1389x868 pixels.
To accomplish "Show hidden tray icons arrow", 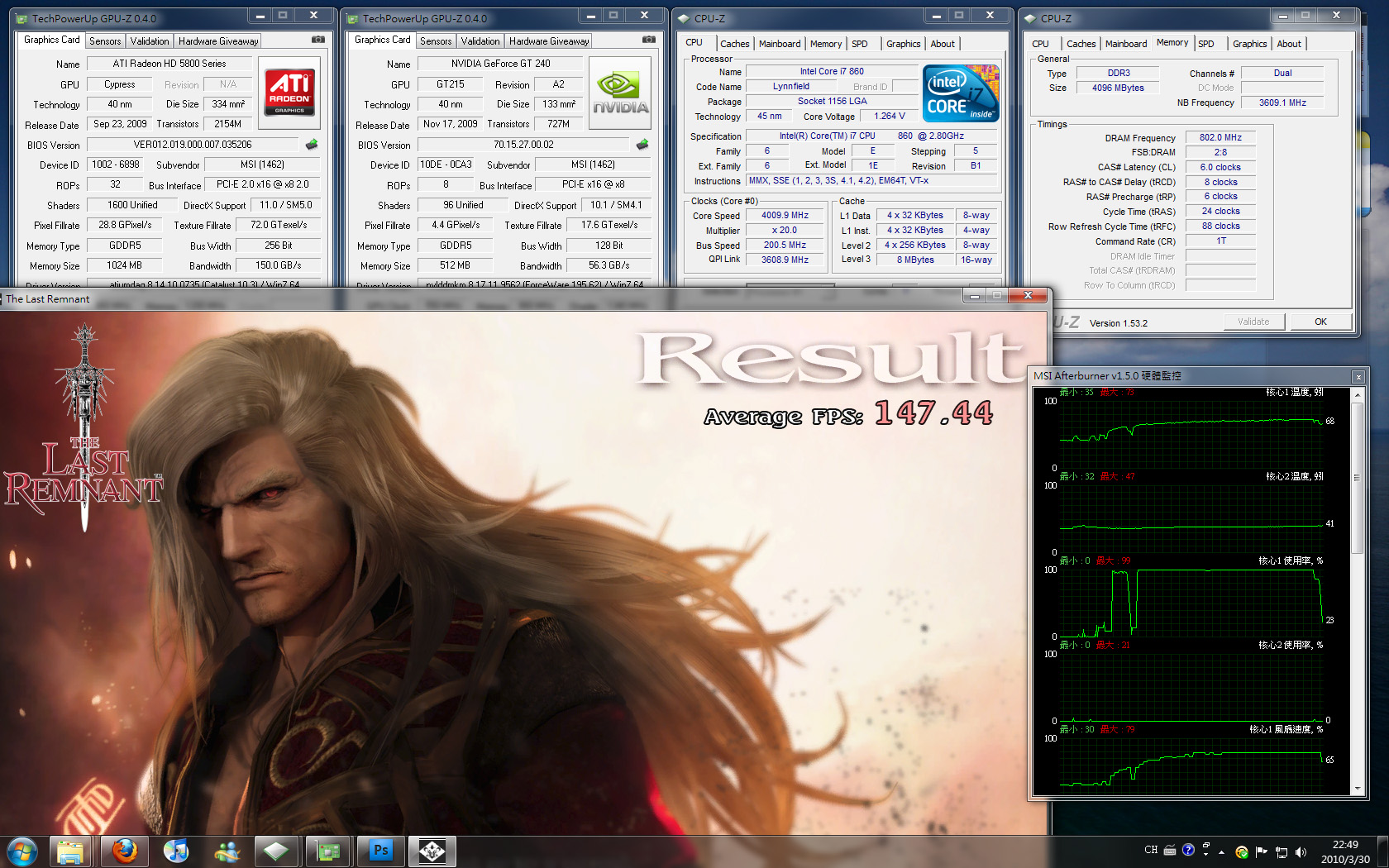I will (1220, 854).
